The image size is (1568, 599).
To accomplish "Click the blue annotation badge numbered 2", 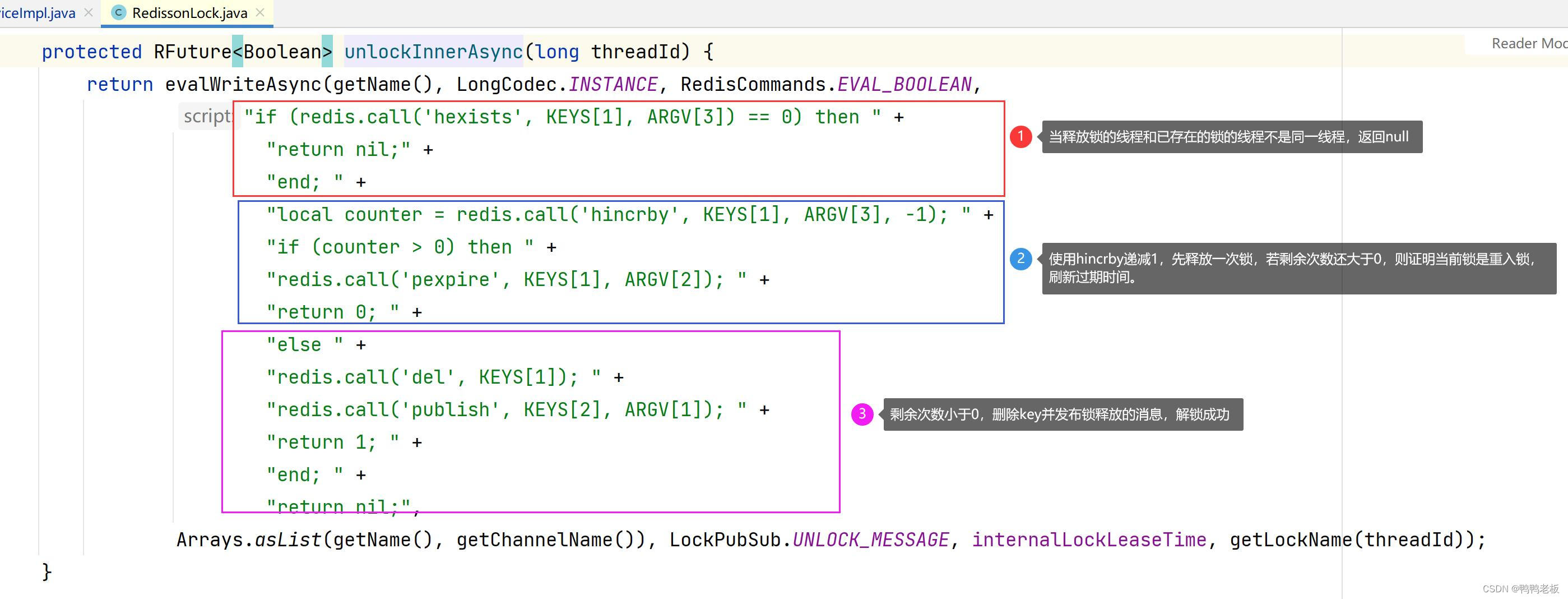I will pos(1022,260).
